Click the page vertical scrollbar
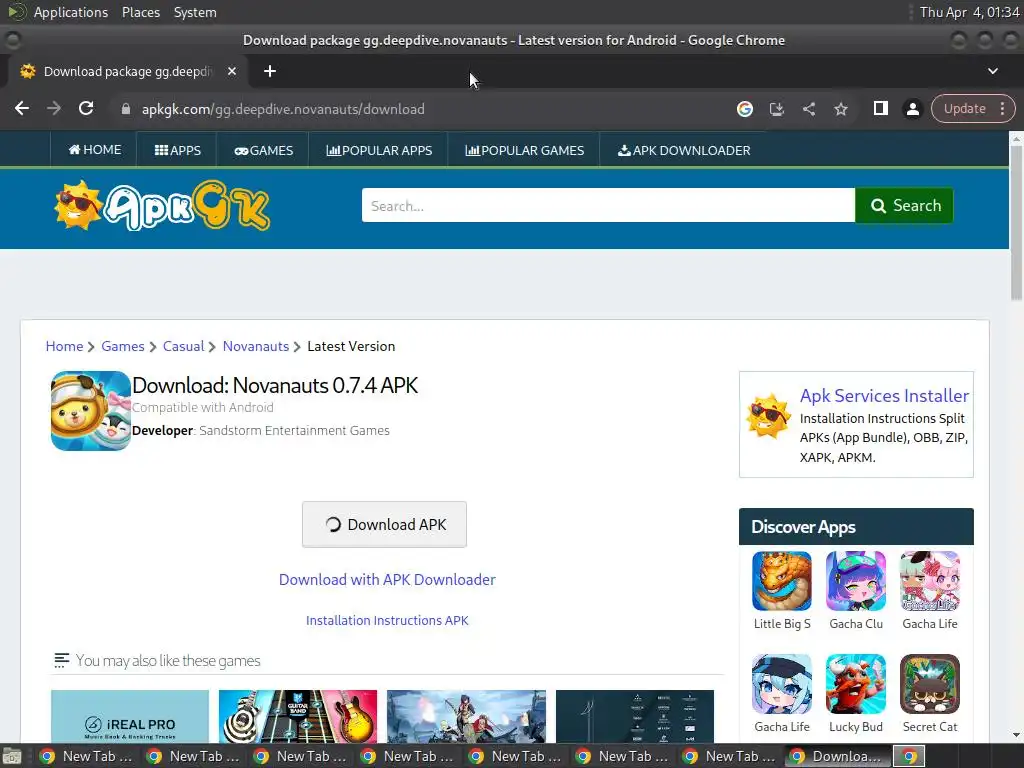 pyautogui.click(x=1016, y=222)
